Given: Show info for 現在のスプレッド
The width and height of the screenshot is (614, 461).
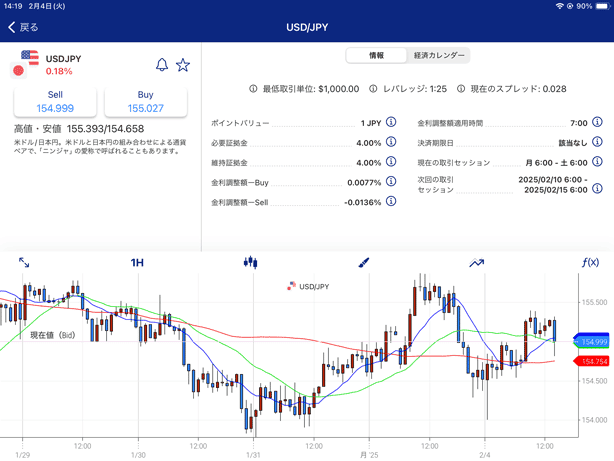Looking at the screenshot, I should click(x=461, y=89).
